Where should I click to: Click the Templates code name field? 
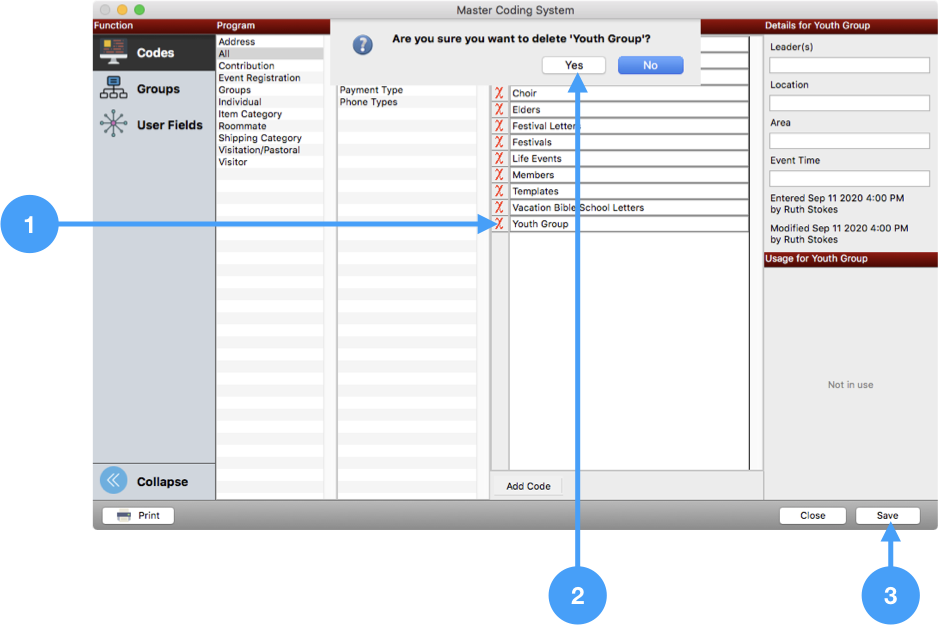coord(629,191)
